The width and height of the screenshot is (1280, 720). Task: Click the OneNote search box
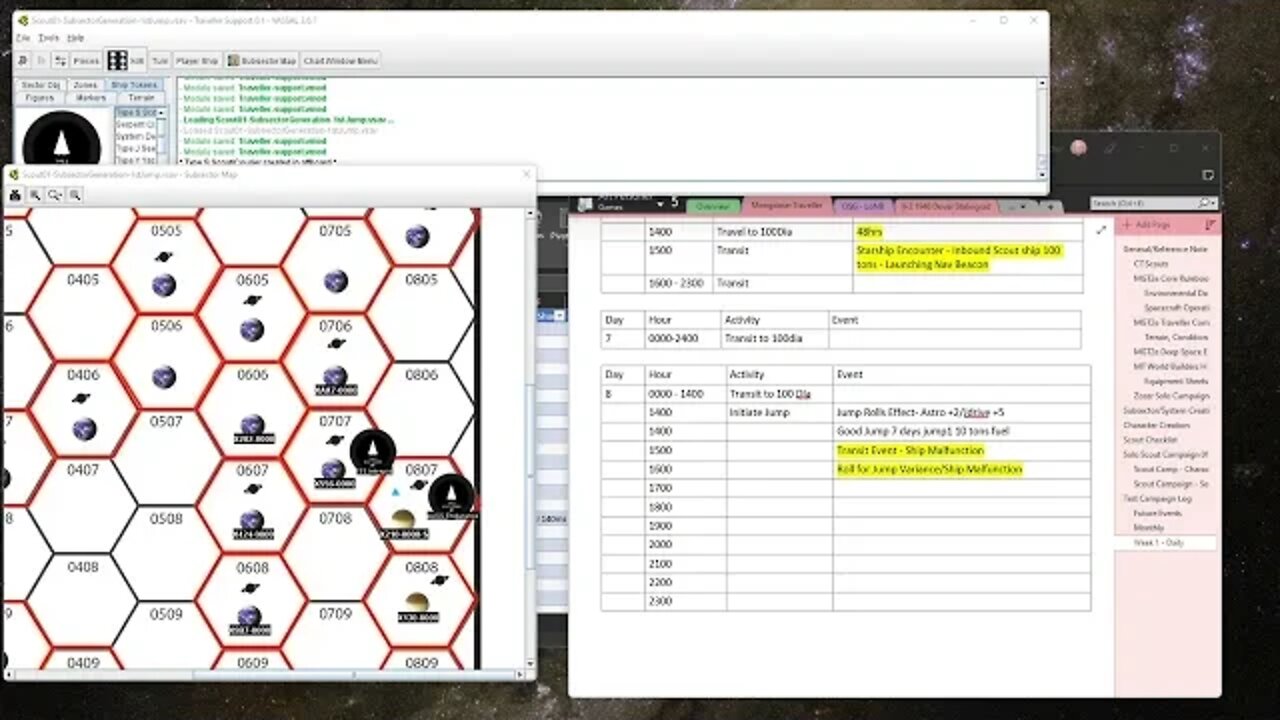pos(1152,203)
